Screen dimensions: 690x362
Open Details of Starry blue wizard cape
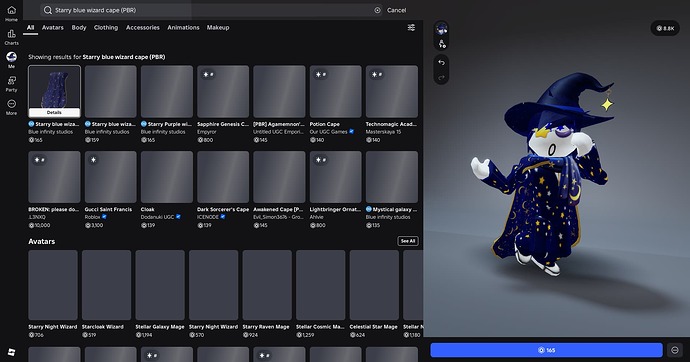[54, 113]
